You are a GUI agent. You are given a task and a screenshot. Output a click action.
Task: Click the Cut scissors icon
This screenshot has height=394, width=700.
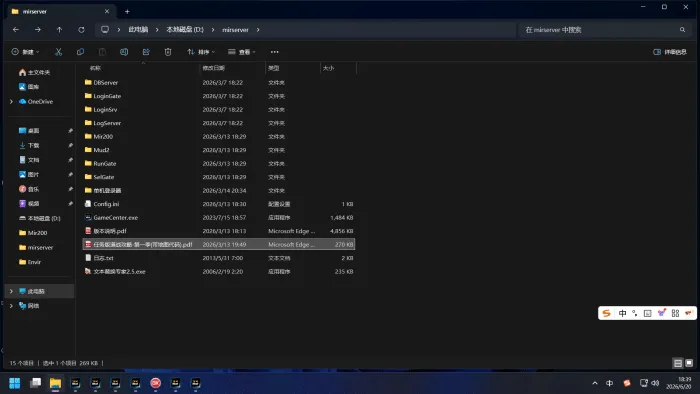click(58, 52)
